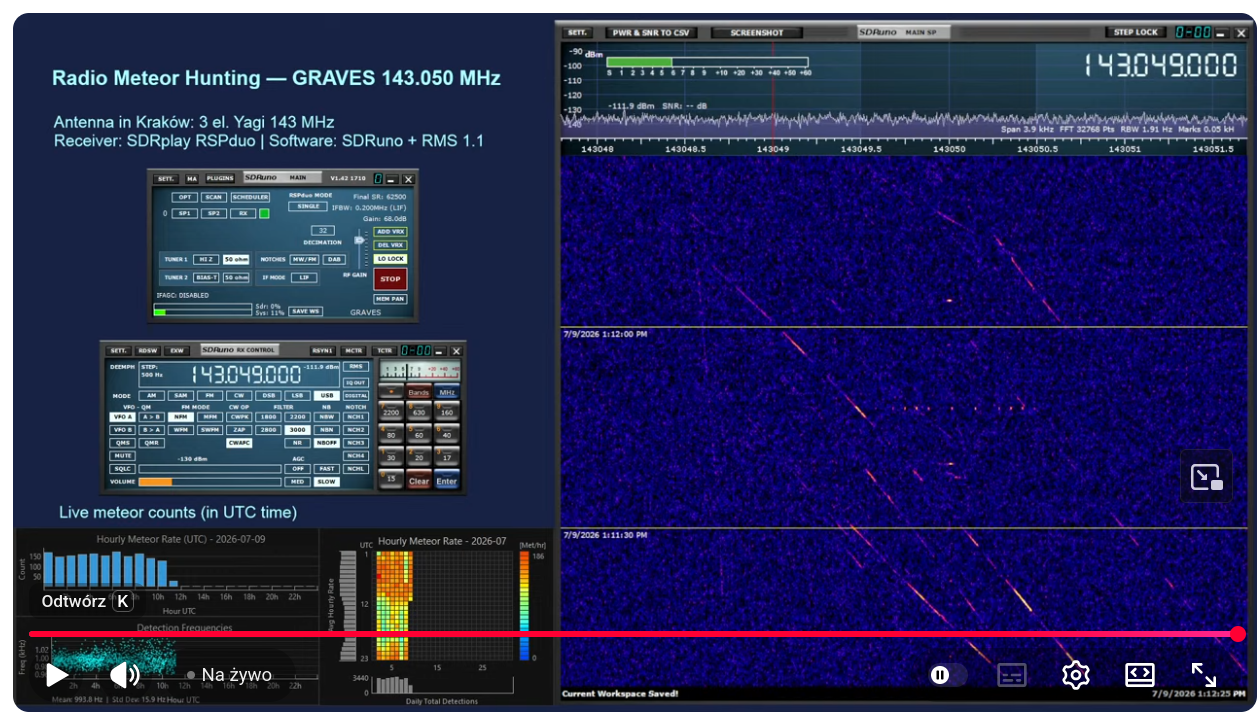Select CW mode in RX CONTROL
1257x715 pixels.
tap(239, 396)
